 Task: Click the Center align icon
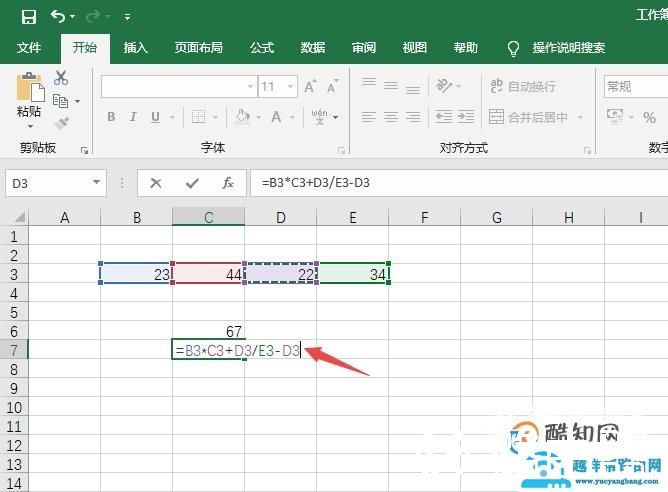(x=391, y=117)
